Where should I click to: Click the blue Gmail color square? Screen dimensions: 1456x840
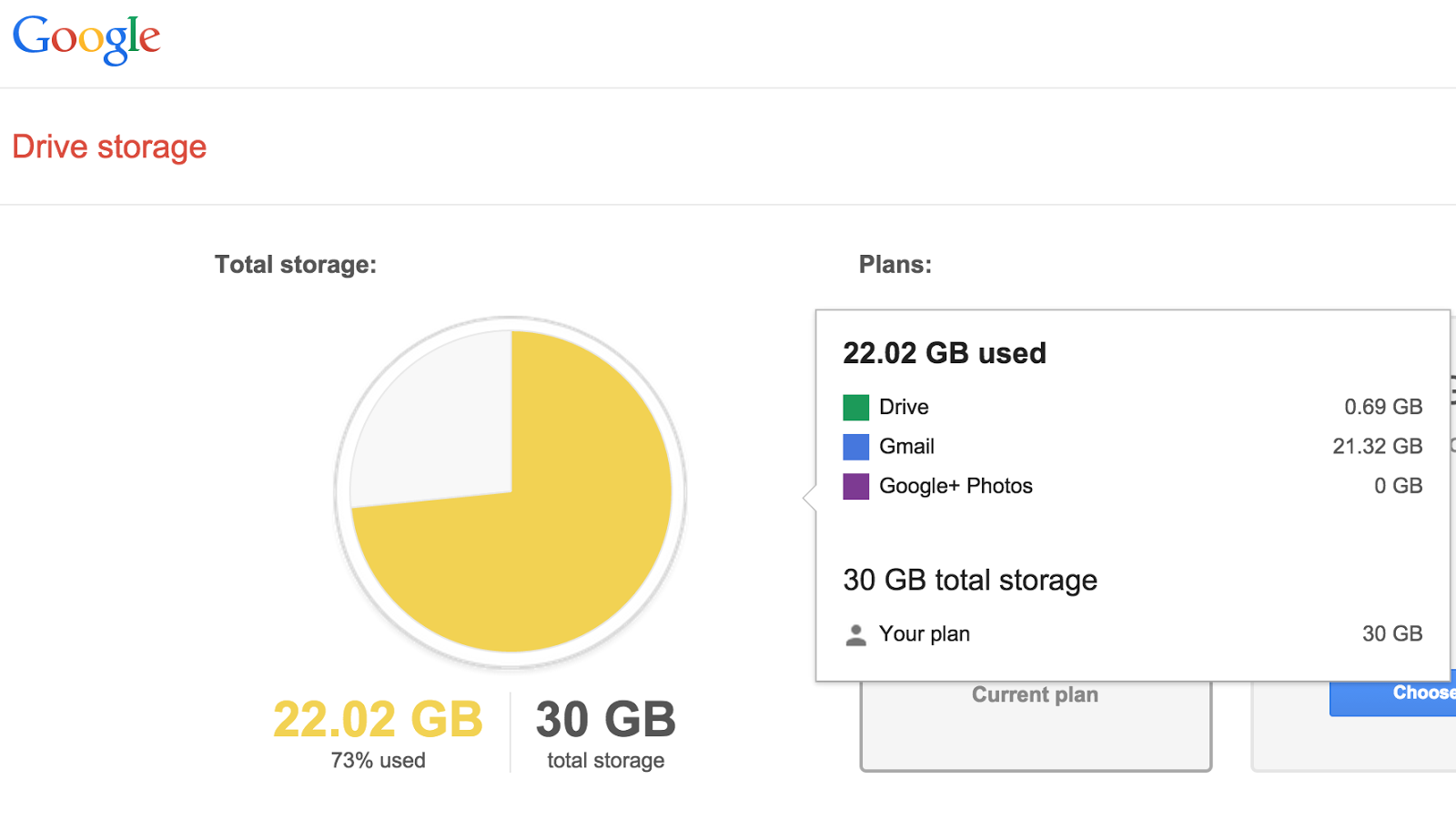pyautogui.click(x=855, y=447)
